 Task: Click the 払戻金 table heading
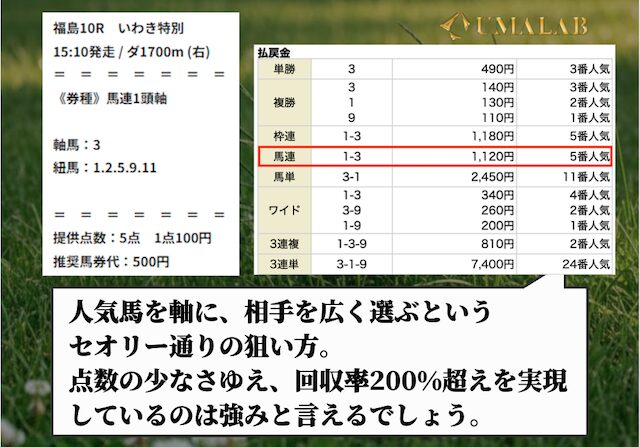coord(273,52)
